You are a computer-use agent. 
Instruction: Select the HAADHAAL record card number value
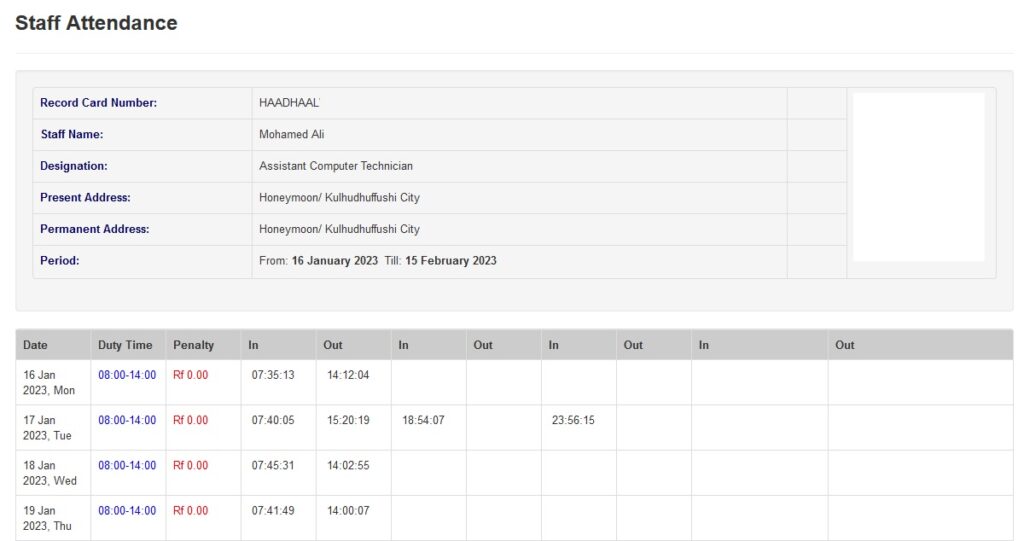289,103
